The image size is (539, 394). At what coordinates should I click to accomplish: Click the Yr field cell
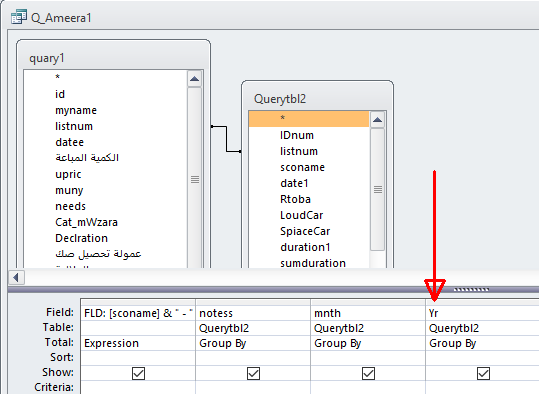coord(483,313)
